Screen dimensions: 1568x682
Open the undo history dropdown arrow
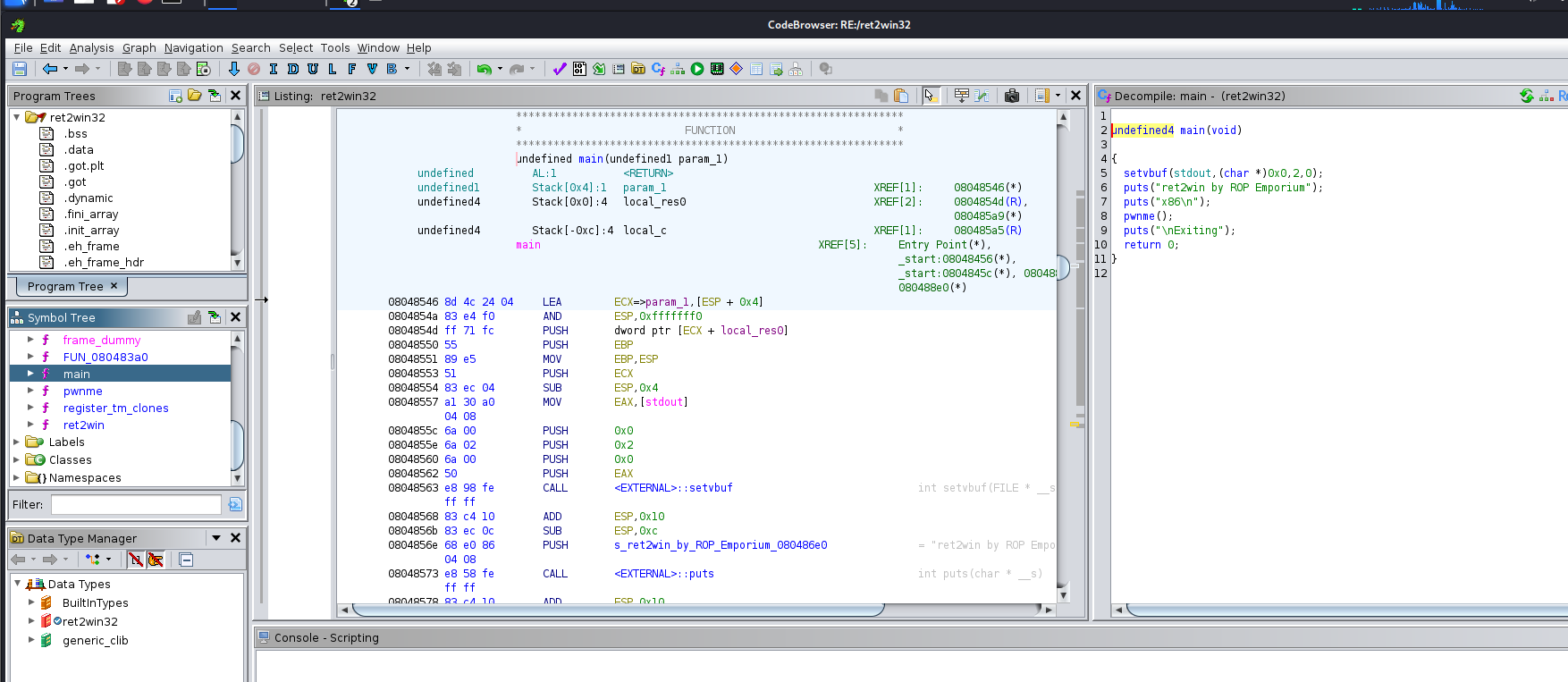click(x=500, y=69)
